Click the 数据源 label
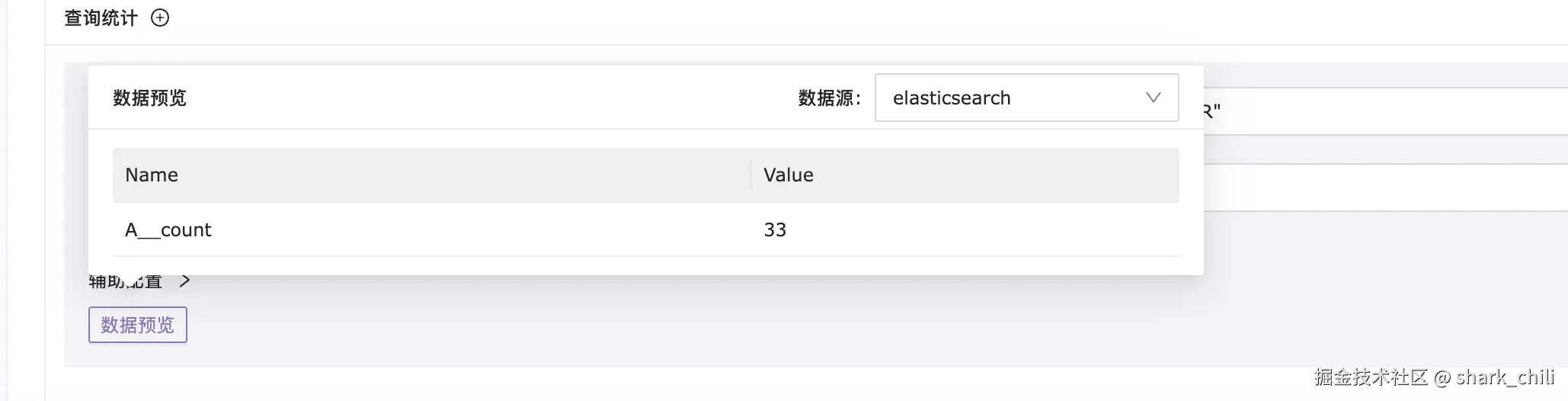 pos(829,98)
